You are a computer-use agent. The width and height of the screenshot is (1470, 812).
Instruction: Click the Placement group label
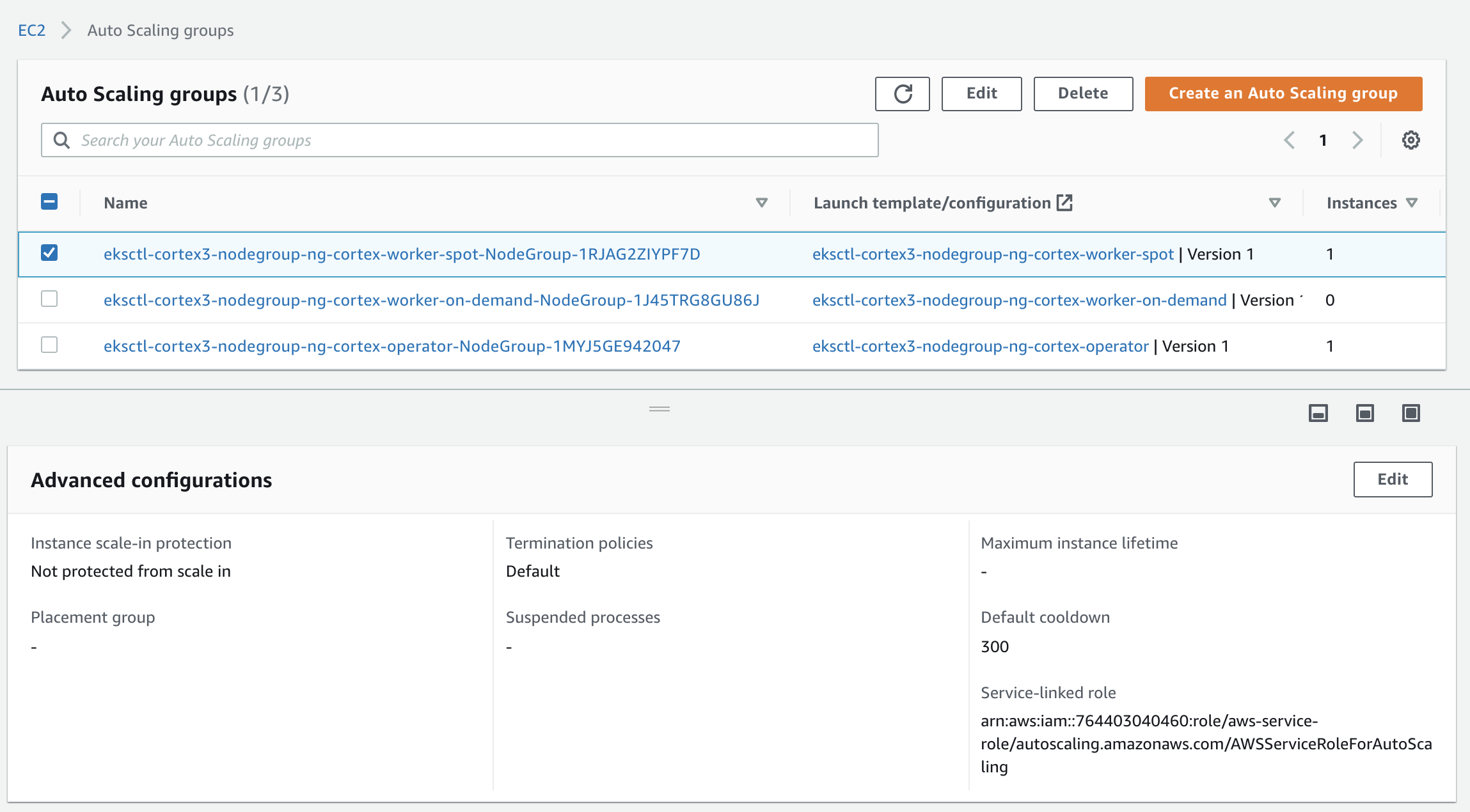coord(93,617)
